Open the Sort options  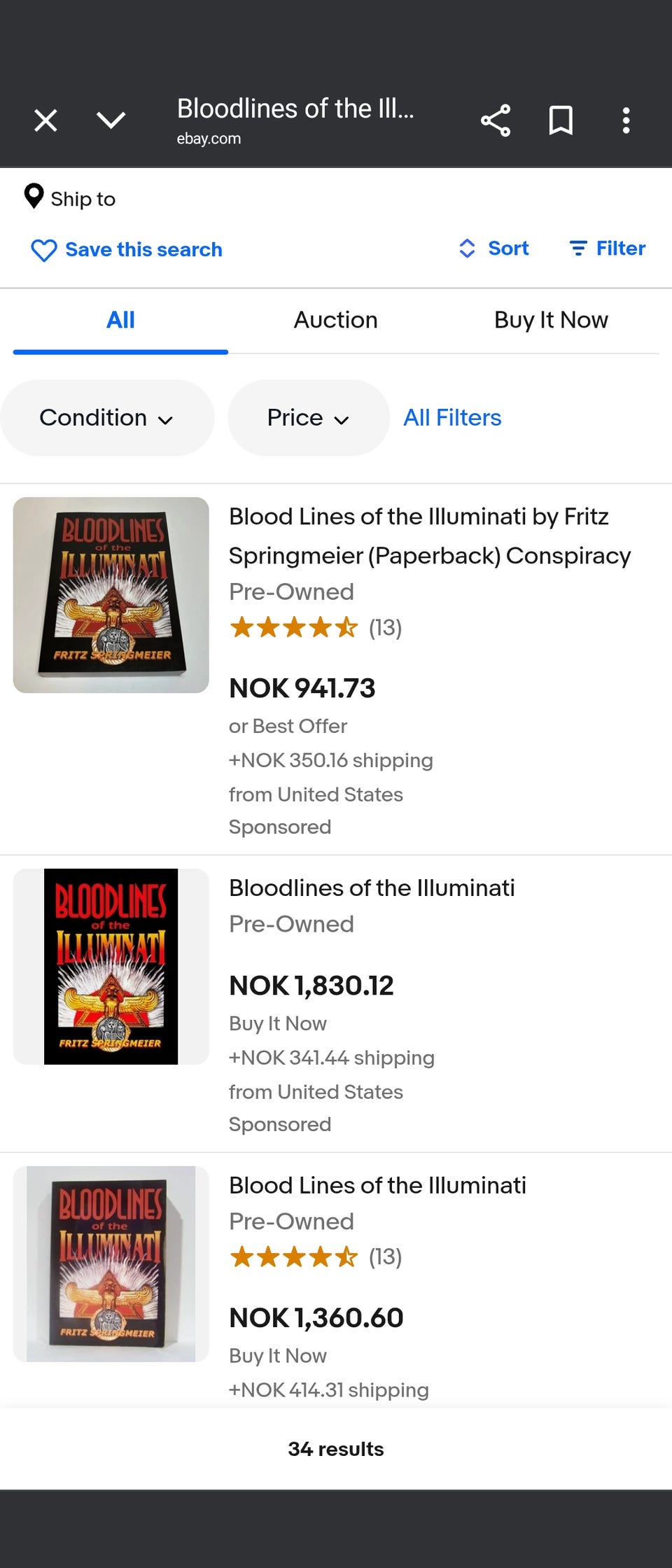pos(494,248)
